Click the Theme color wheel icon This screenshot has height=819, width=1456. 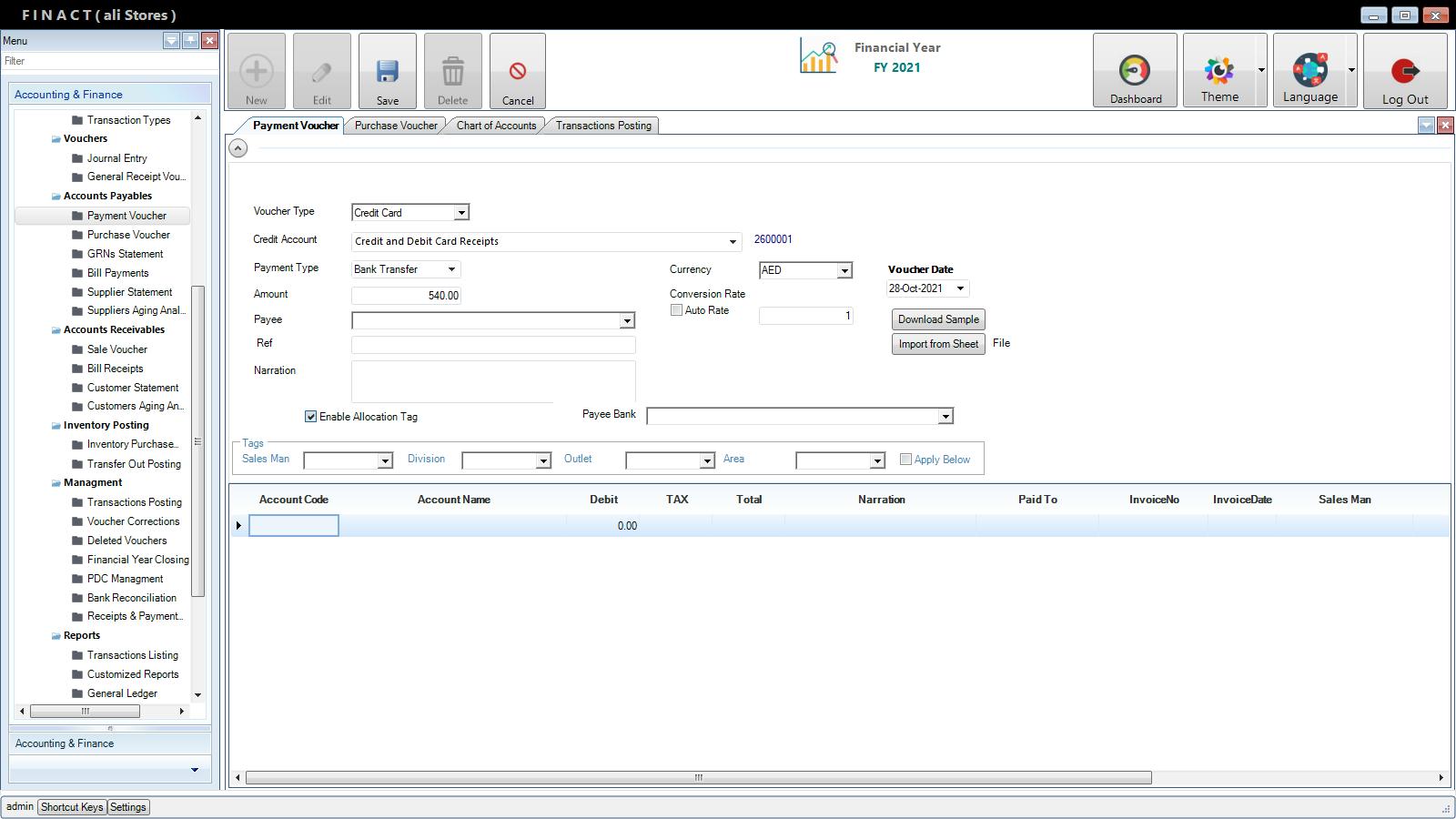click(1218, 70)
